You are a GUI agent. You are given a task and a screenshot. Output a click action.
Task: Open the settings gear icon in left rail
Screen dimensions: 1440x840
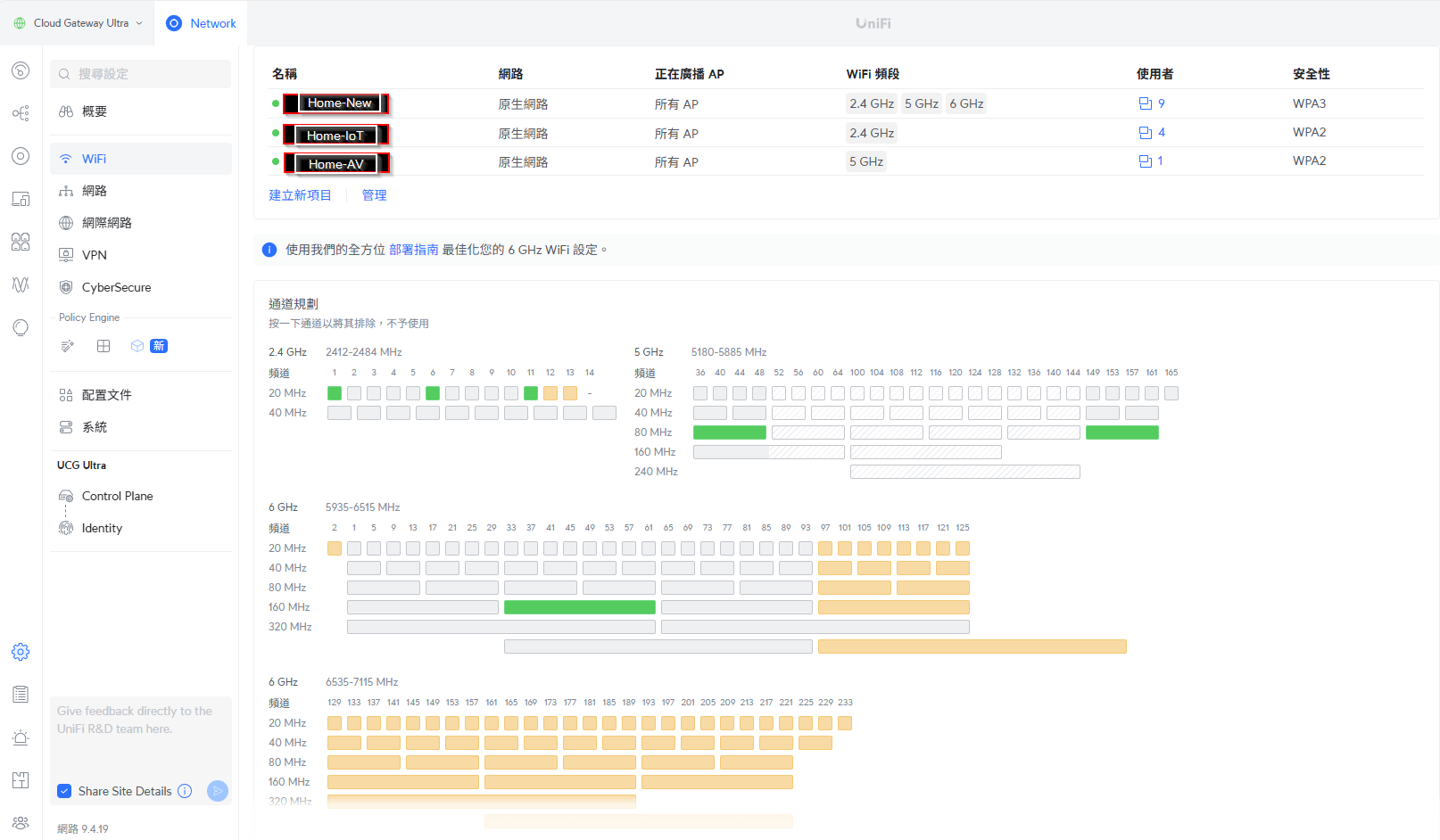pos(21,652)
